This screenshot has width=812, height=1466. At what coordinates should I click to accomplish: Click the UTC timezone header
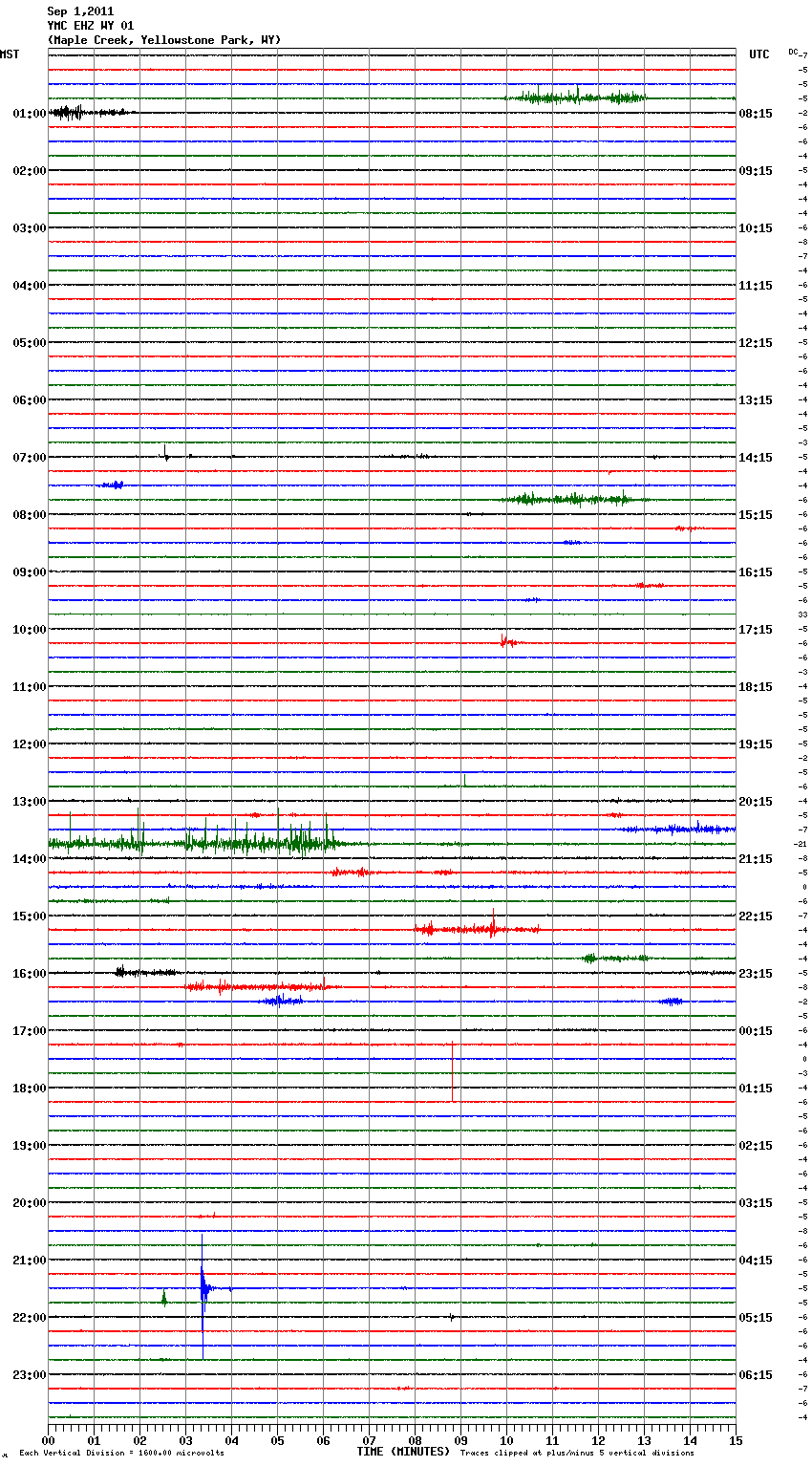759,54
